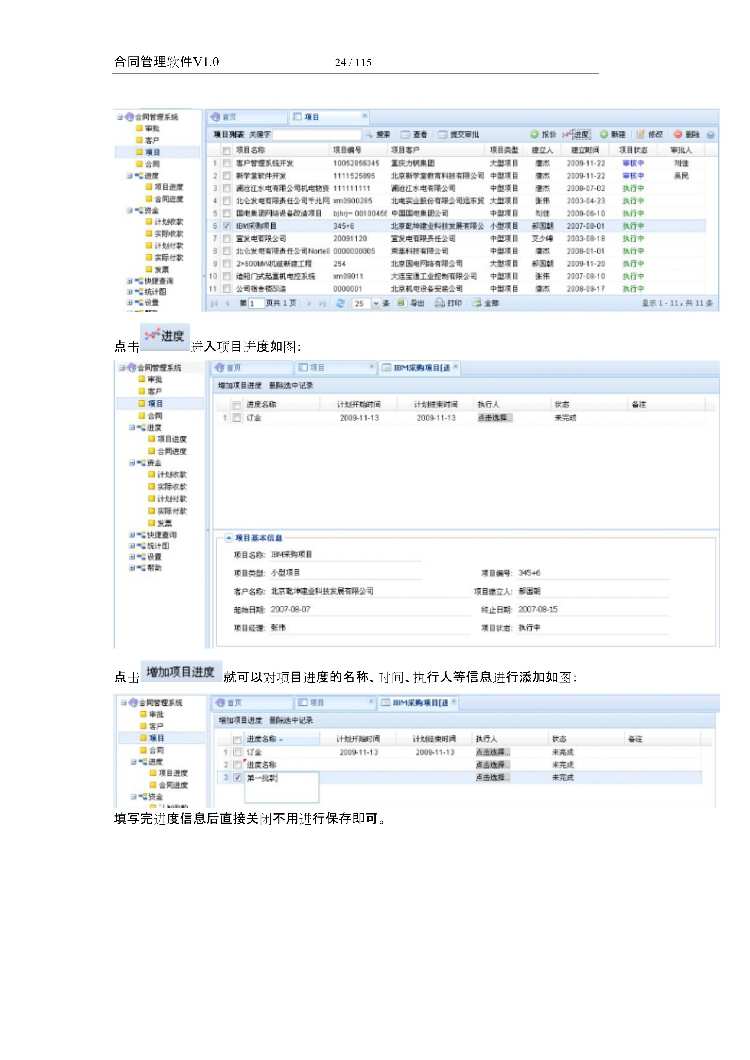Close the IBM采购项目 tab in middle screenshot
Screen dimensions: 750x1060
pos(455,367)
